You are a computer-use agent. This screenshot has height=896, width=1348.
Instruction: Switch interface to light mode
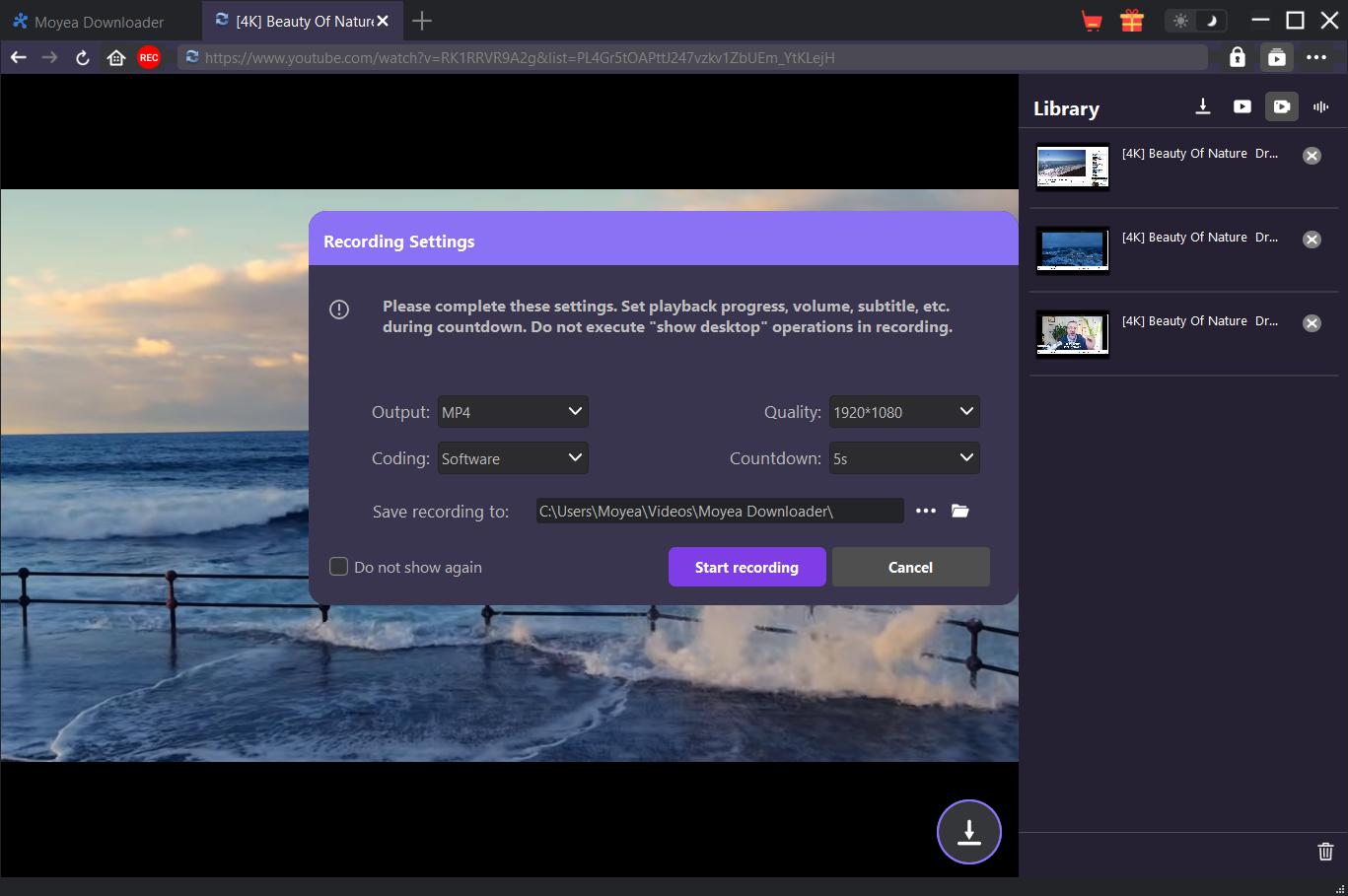tap(1180, 20)
